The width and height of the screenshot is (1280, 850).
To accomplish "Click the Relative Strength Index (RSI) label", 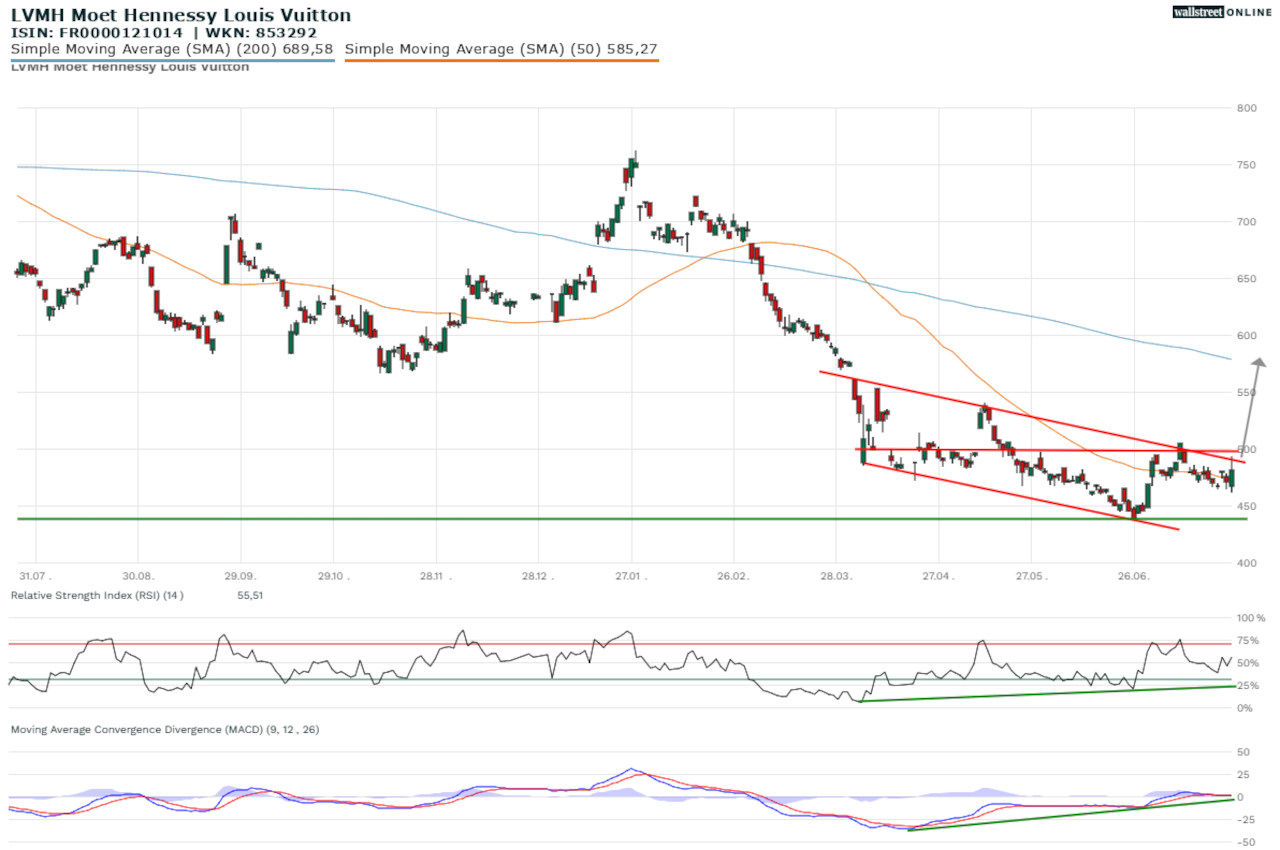I will coord(96,595).
